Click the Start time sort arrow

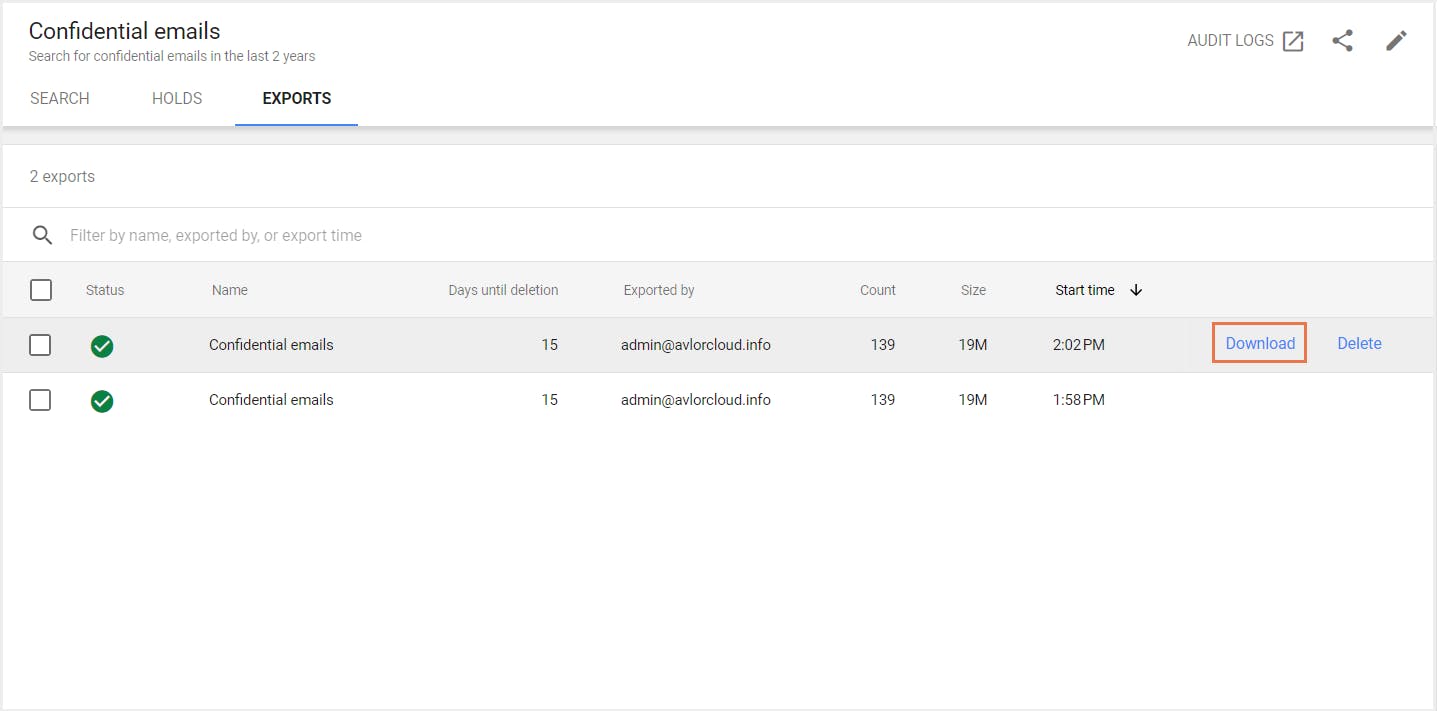(1136, 290)
